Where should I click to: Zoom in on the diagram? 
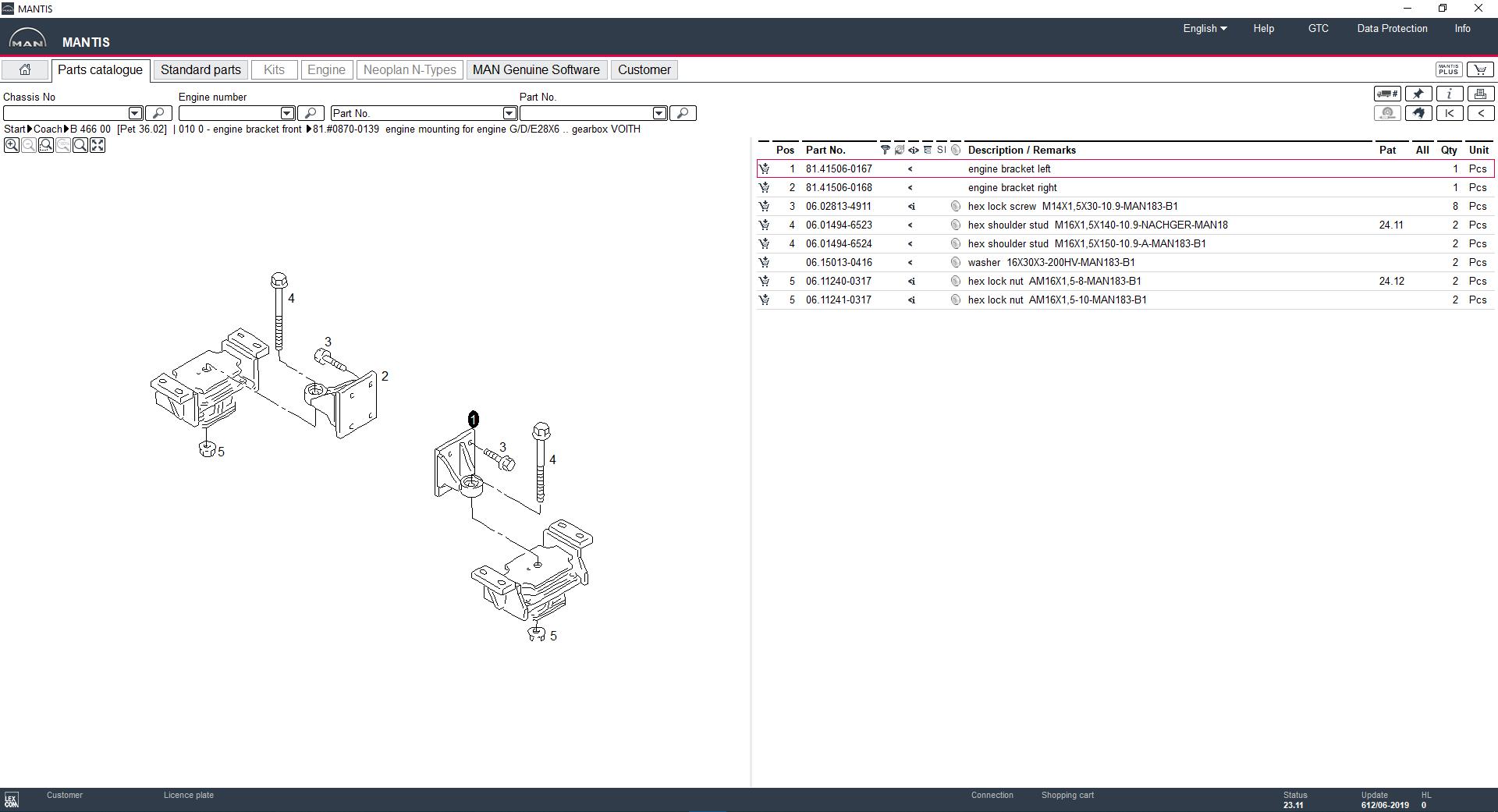coord(12,145)
